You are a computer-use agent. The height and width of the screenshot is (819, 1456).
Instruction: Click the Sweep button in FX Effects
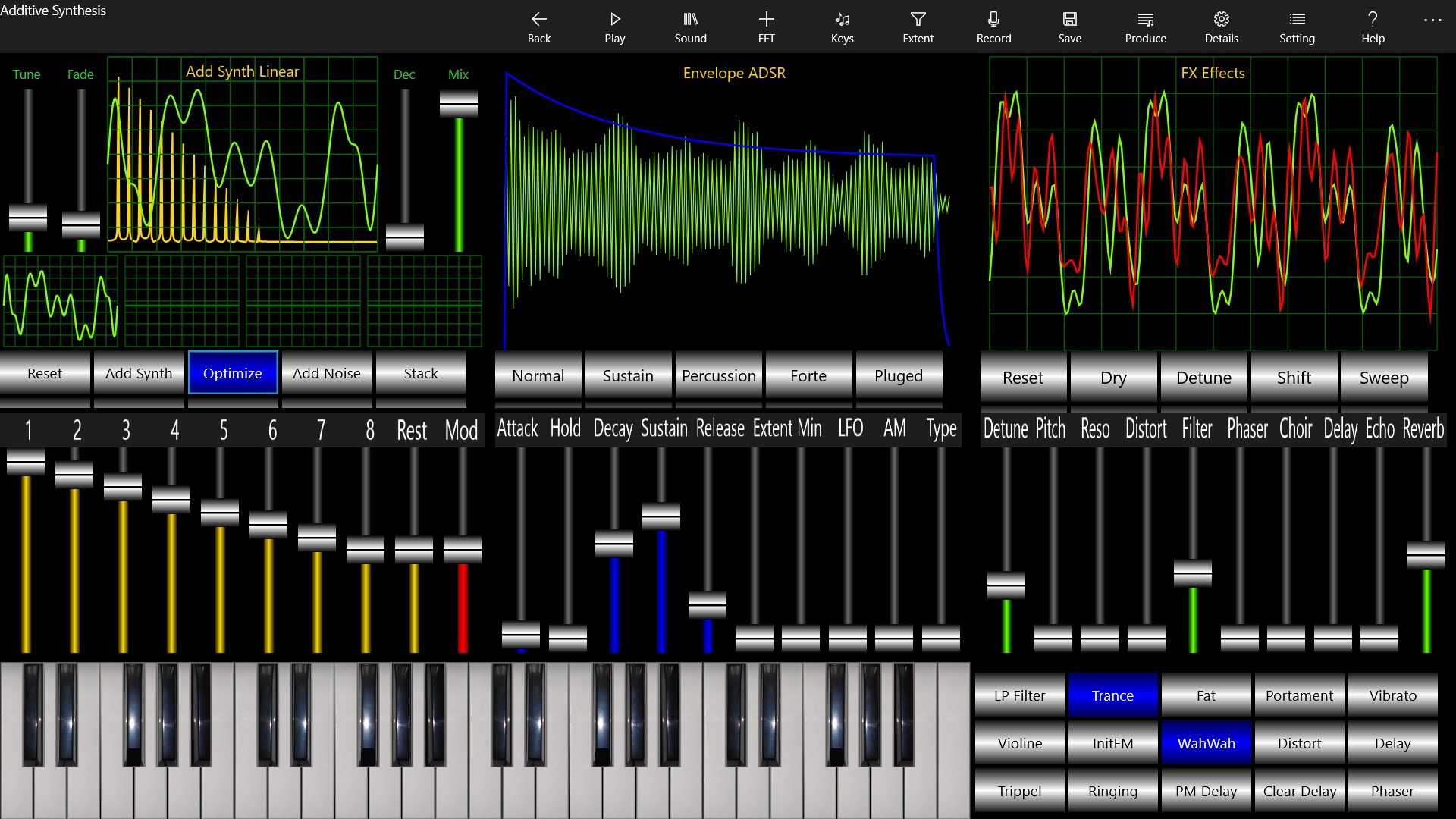tap(1384, 378)
